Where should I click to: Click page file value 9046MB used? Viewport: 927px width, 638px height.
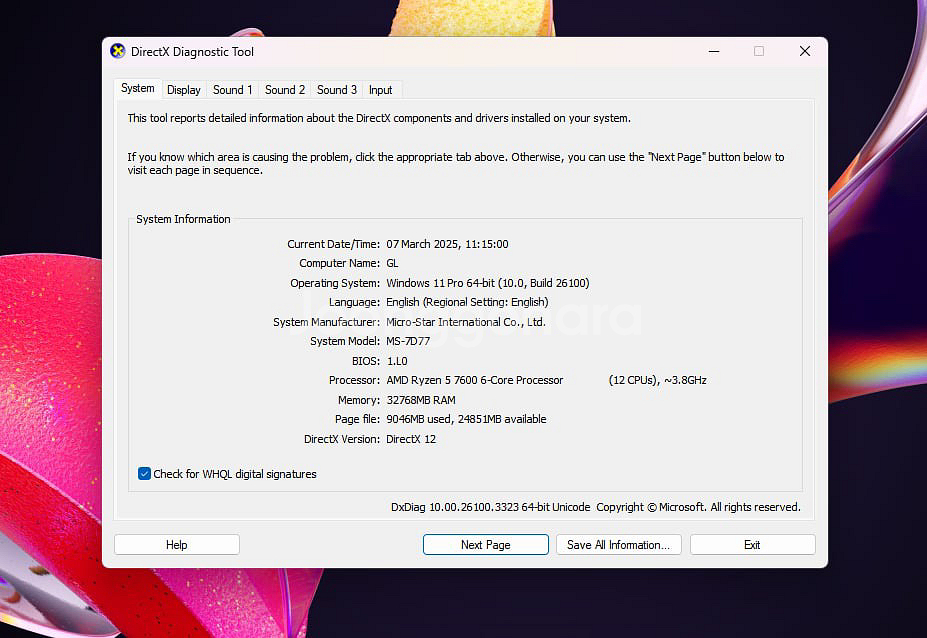coord(420,419)
